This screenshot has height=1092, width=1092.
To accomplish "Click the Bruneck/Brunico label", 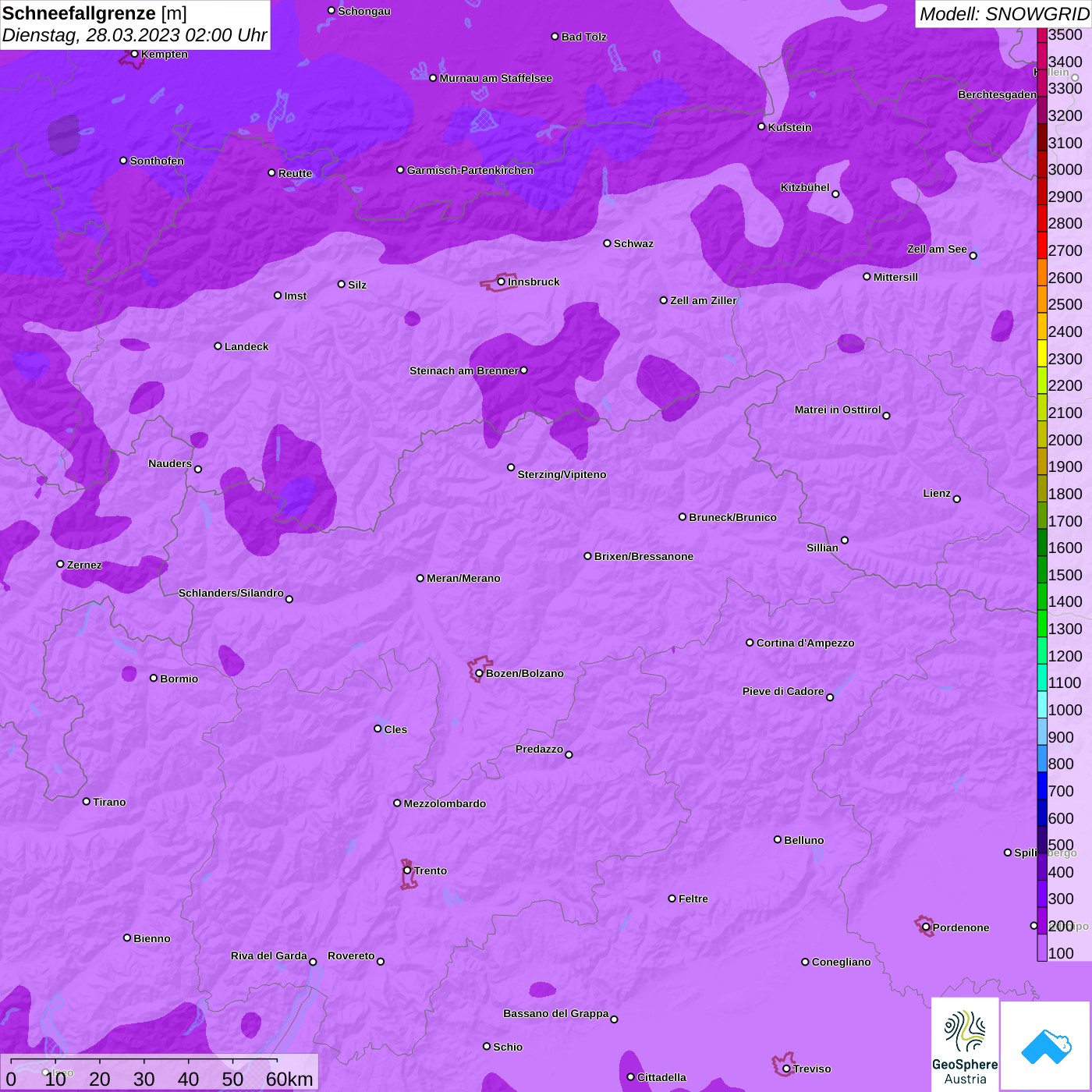I will click(732, 517).
